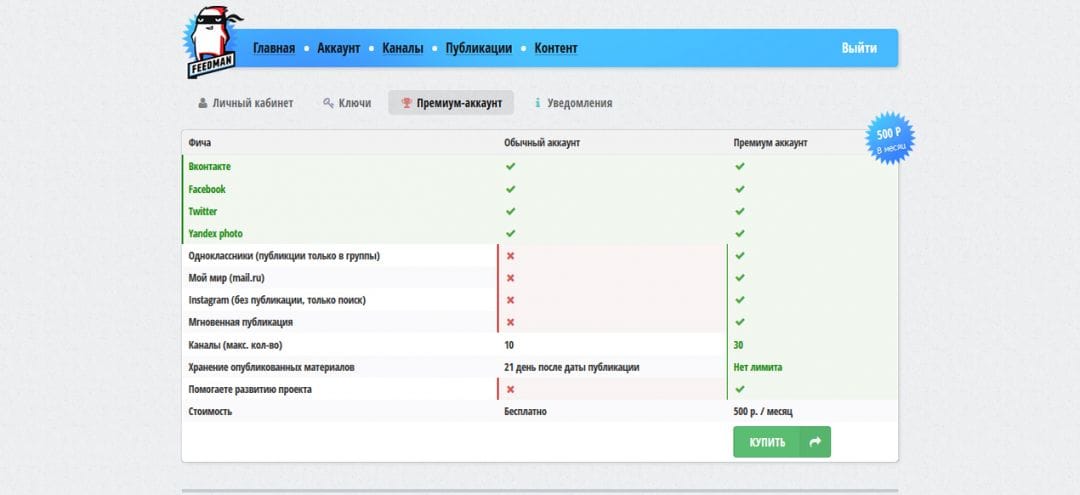Click Twitter checkmark in Премиум аккаунт column
This screenshot has height=495, width=1080.
(x=740, y=211)
